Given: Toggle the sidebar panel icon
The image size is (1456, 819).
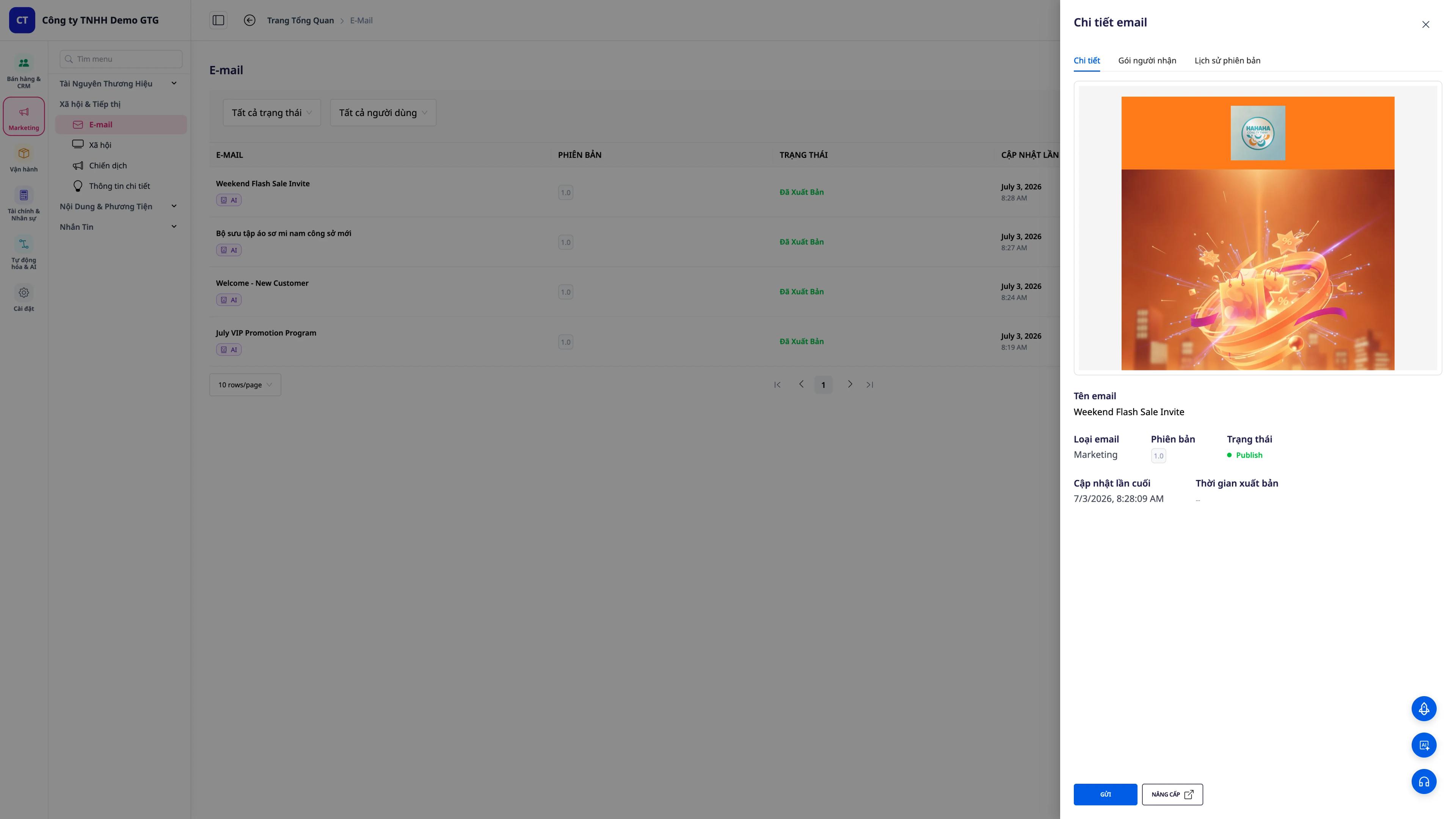Looking at the screenshot, I should pyautogui.click(x=218, y=20).
